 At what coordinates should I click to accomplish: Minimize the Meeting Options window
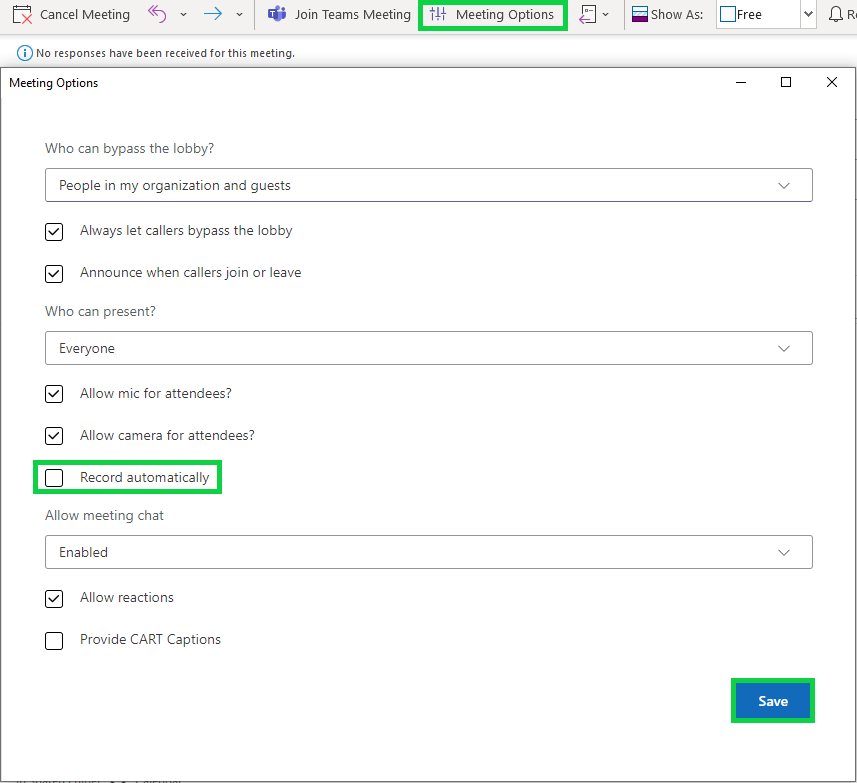pos(741,83)
